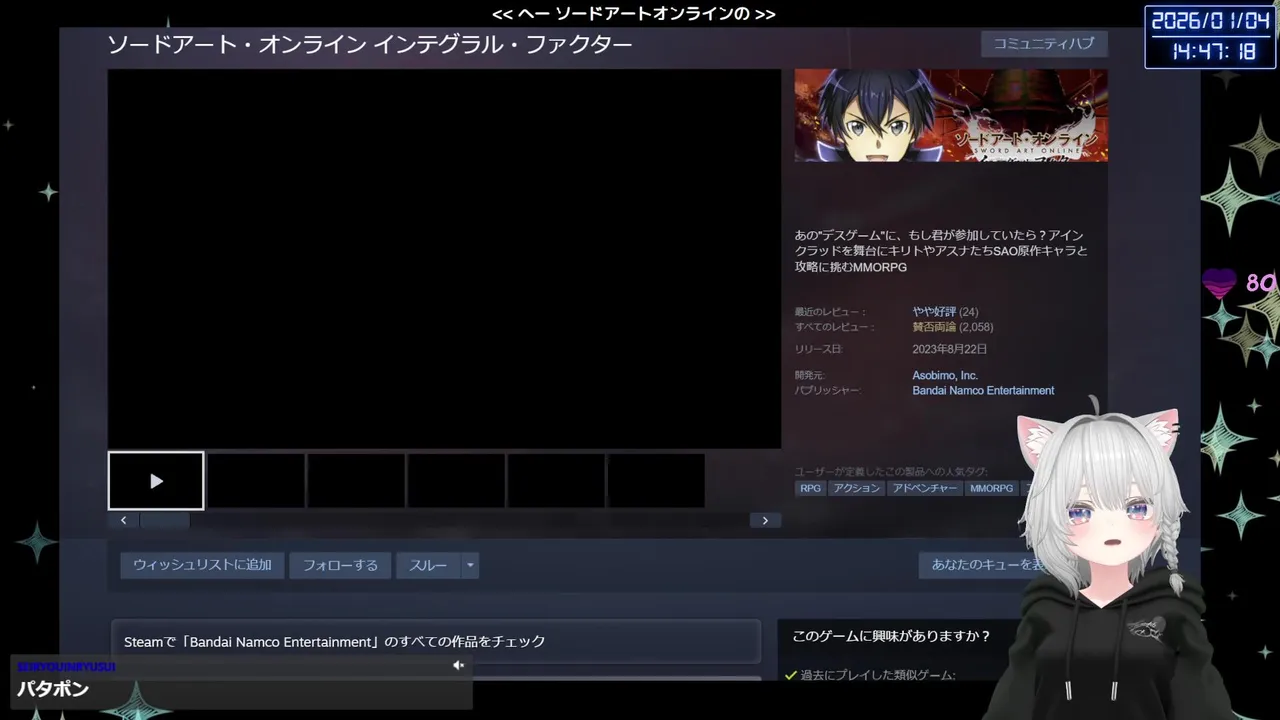The image size is (1280, 720).
Task: Click このゲームに興味がありますか？ heading
Action: [x=891, y=636]
